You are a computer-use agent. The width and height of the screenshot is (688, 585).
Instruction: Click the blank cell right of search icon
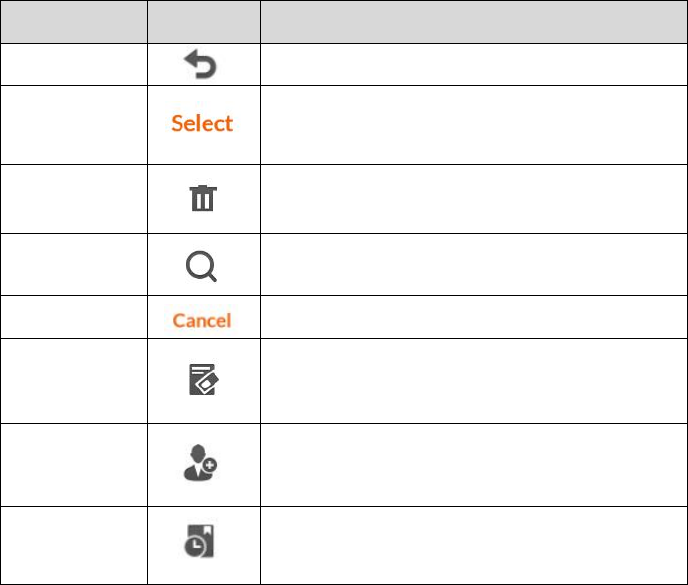(473, 264)
